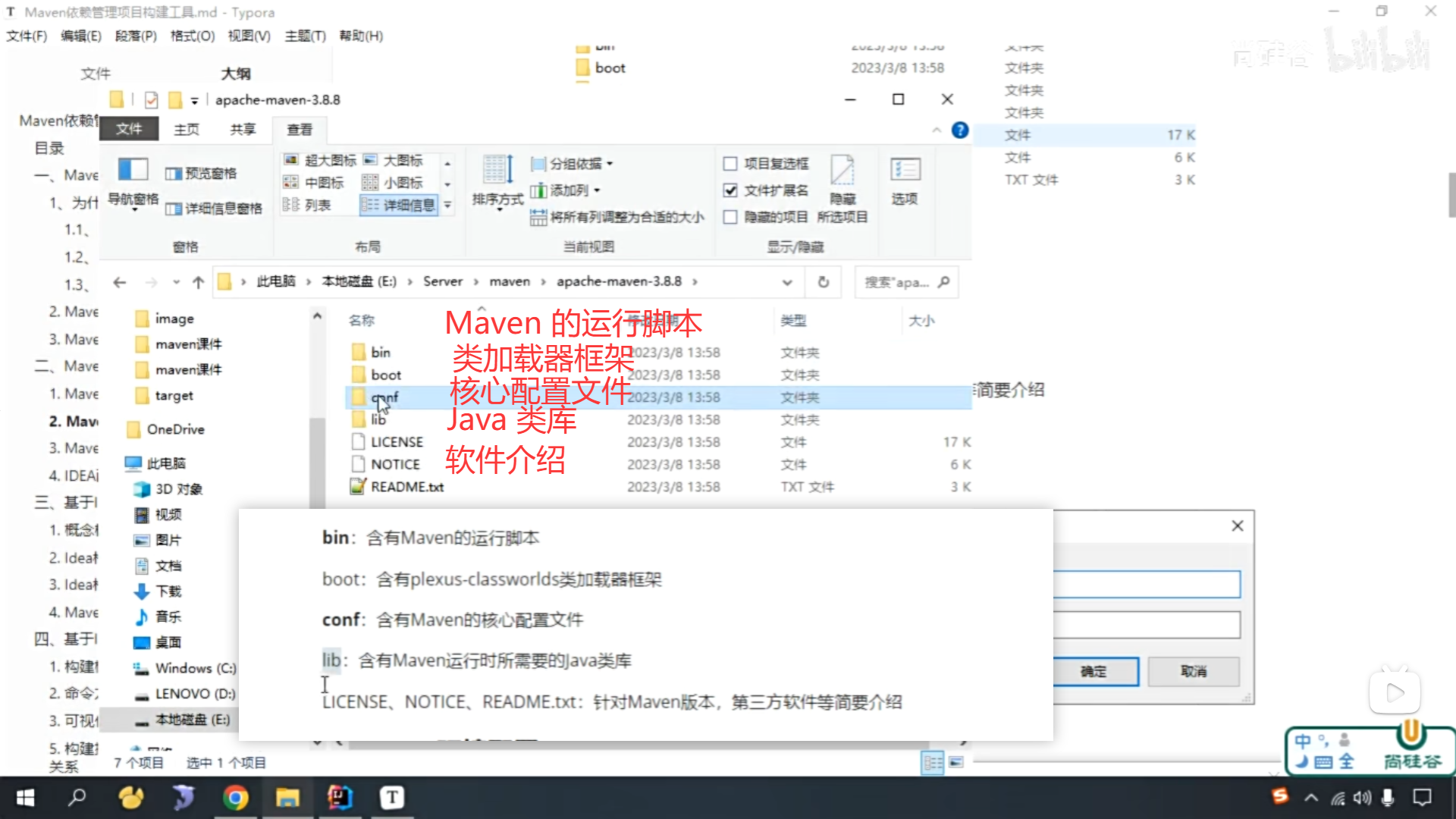
Task: Open IntelliJ IDEA from the taskbar
Action: (340, 798)
